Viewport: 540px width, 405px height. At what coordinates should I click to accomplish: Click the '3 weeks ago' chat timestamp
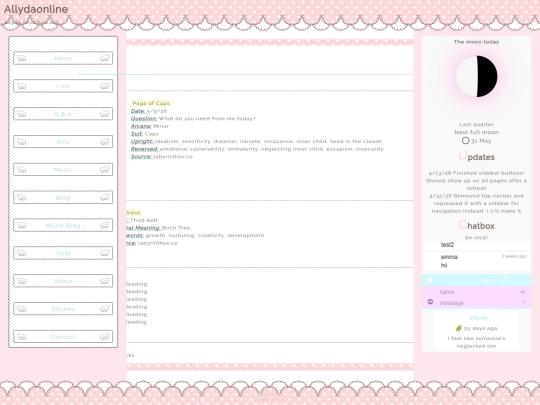pyautogui.click(x=514, y=256)
